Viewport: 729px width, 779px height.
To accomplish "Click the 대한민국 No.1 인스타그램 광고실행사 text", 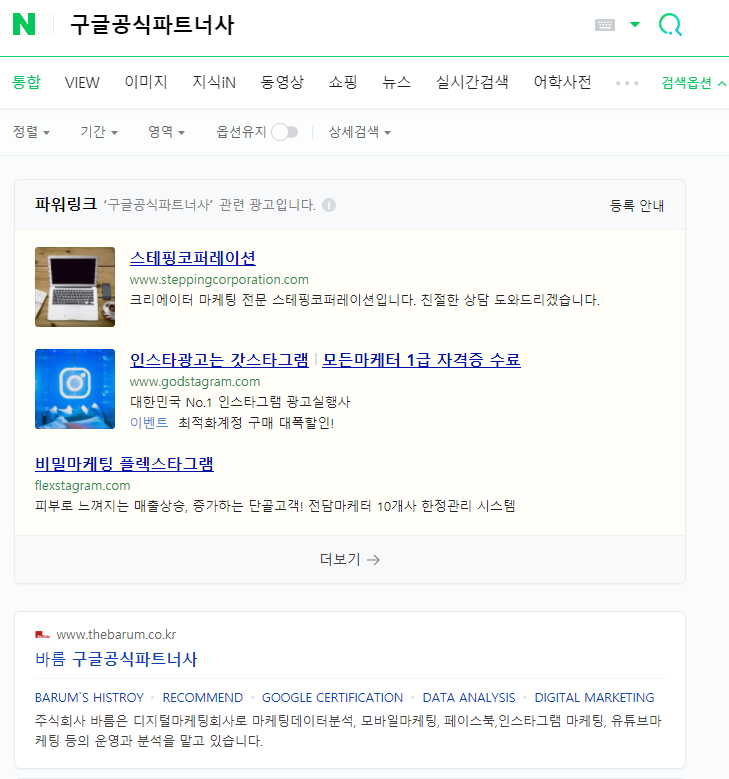I will pyautogui.click(x=240, y=401).
